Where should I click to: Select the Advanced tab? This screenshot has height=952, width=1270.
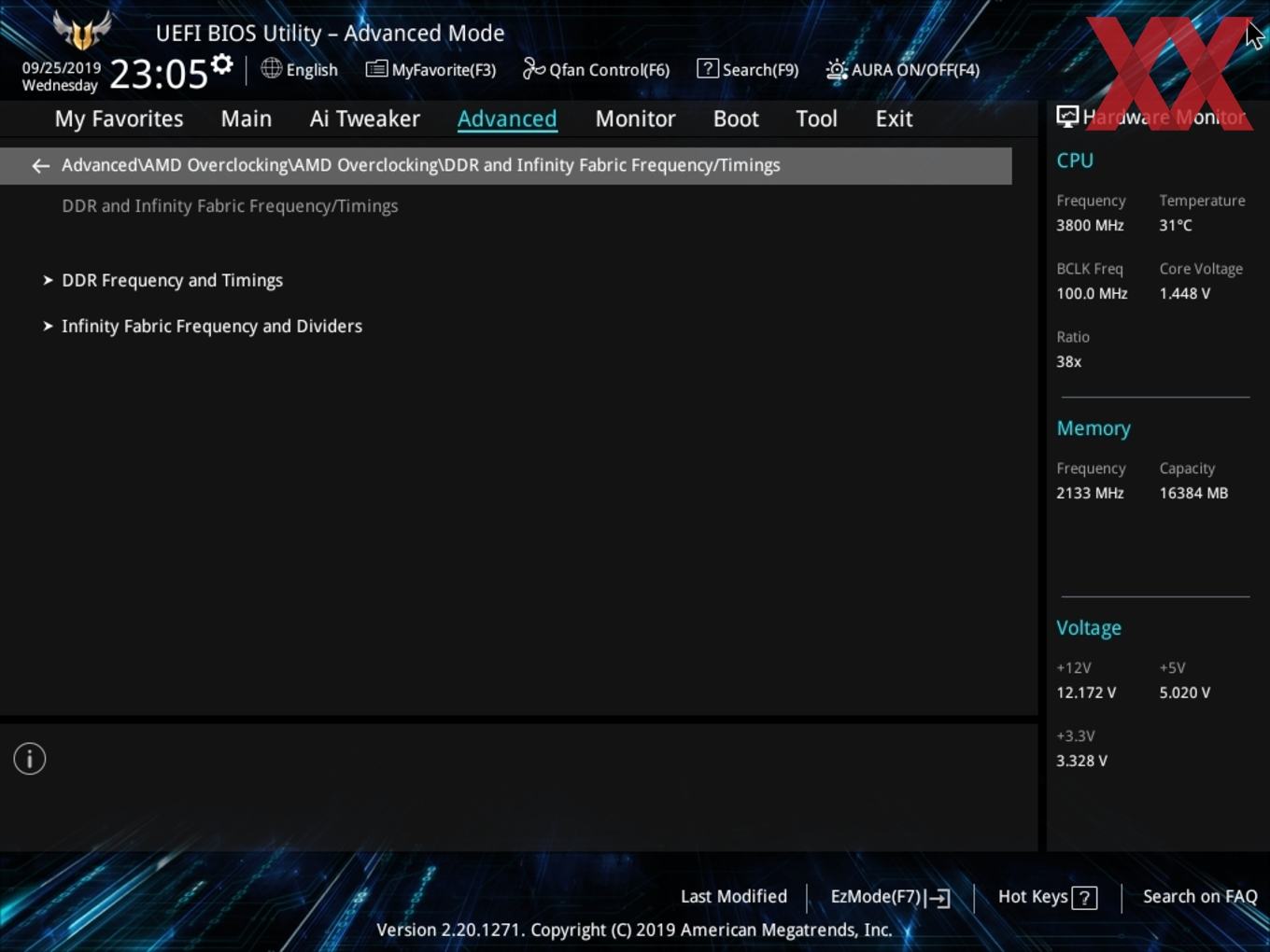[x=507, y=119]
